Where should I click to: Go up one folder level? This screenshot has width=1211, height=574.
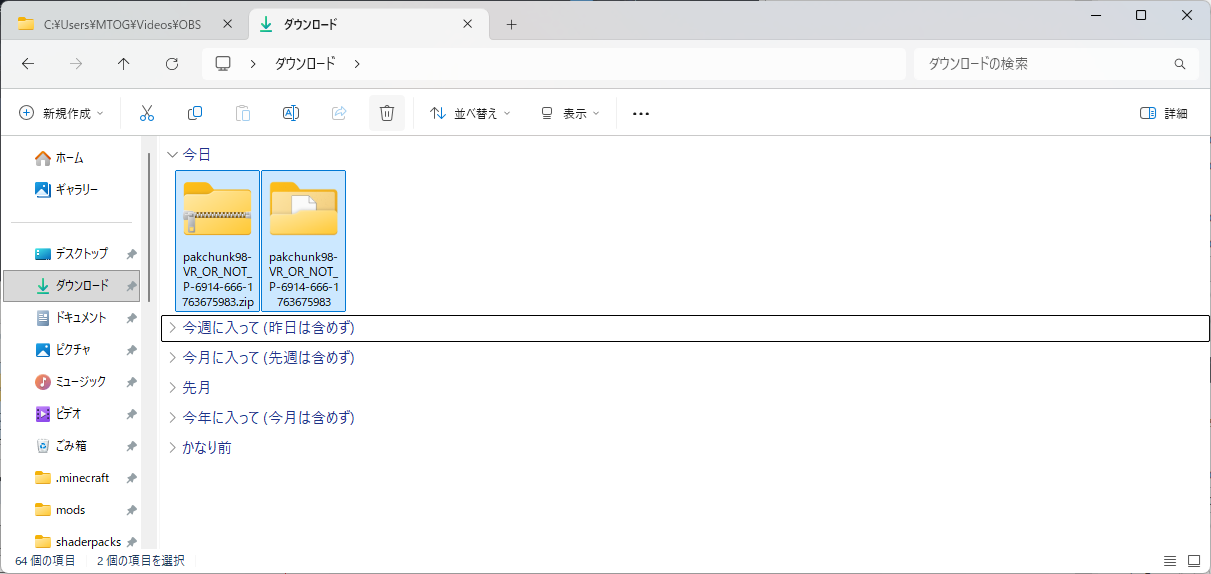(x=123, y=63)
